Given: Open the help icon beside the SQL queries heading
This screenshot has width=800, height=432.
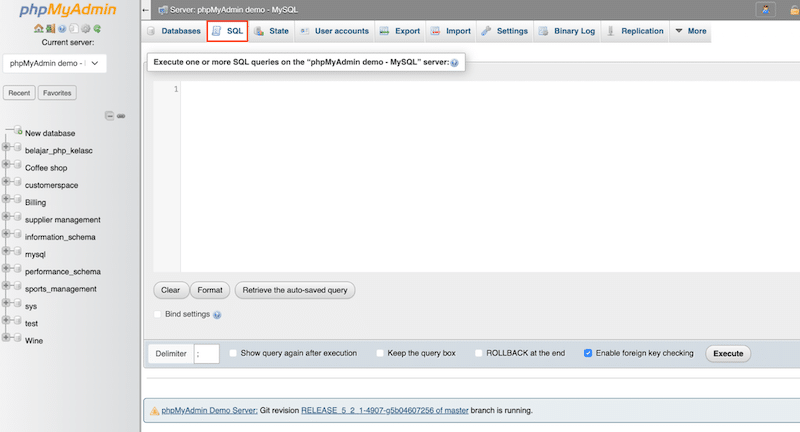Looking at the screenshot, I should [454, 63].
